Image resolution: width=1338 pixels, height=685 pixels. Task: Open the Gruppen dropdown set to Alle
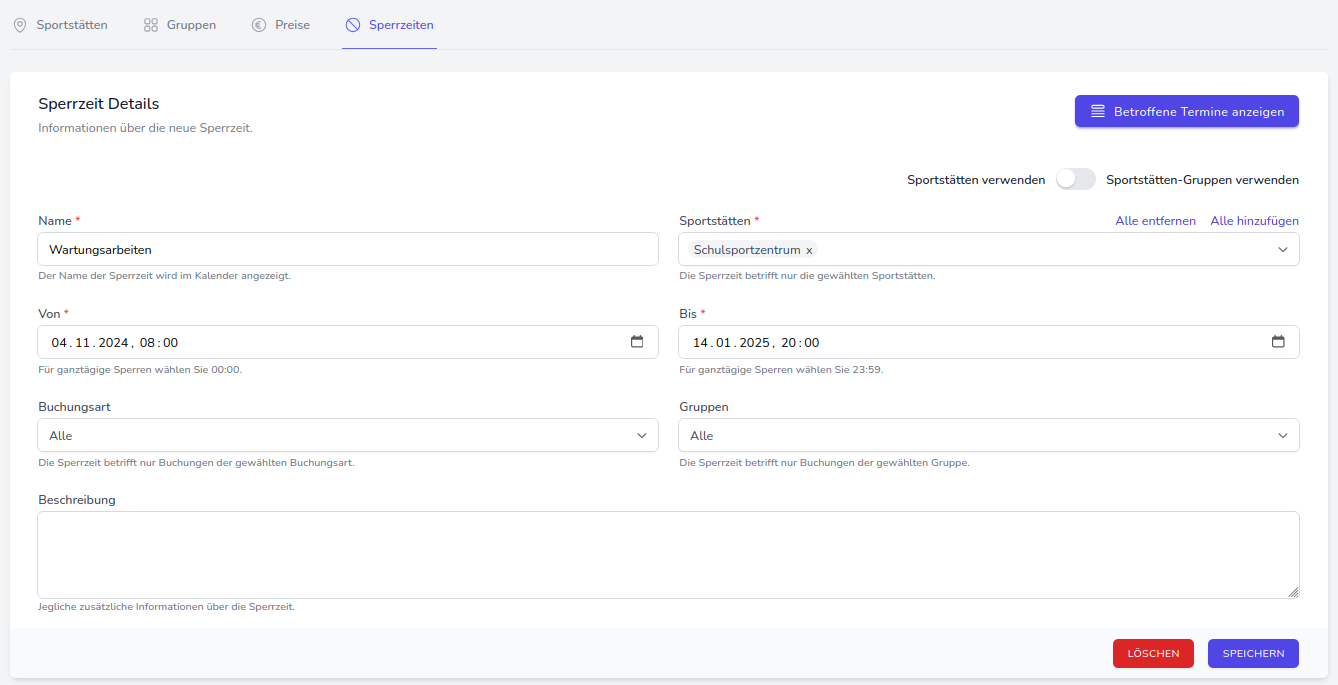pyautogui.click(x=989, y=436)
